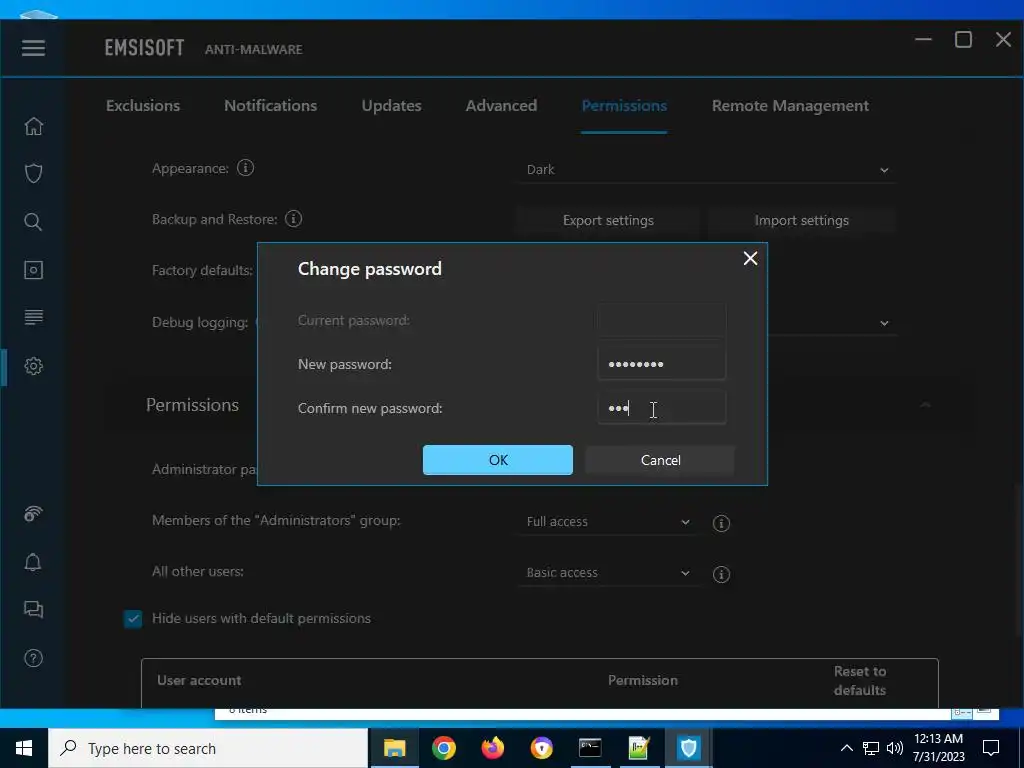Image resolution: width=1024 pixels, height=768 pixels.
Task: Switch to the Updates tab
Action: pos(392,106)
